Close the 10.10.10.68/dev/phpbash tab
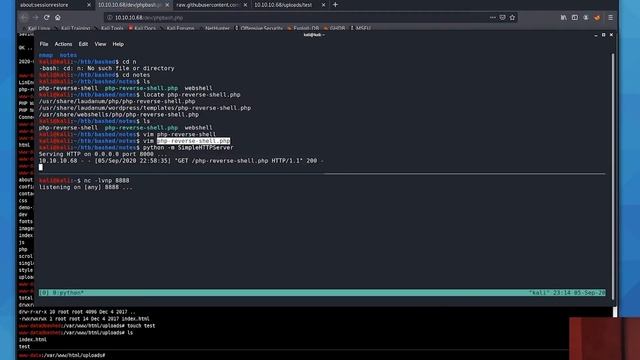Screen dimensions: 640x360 tap(167, 5)
